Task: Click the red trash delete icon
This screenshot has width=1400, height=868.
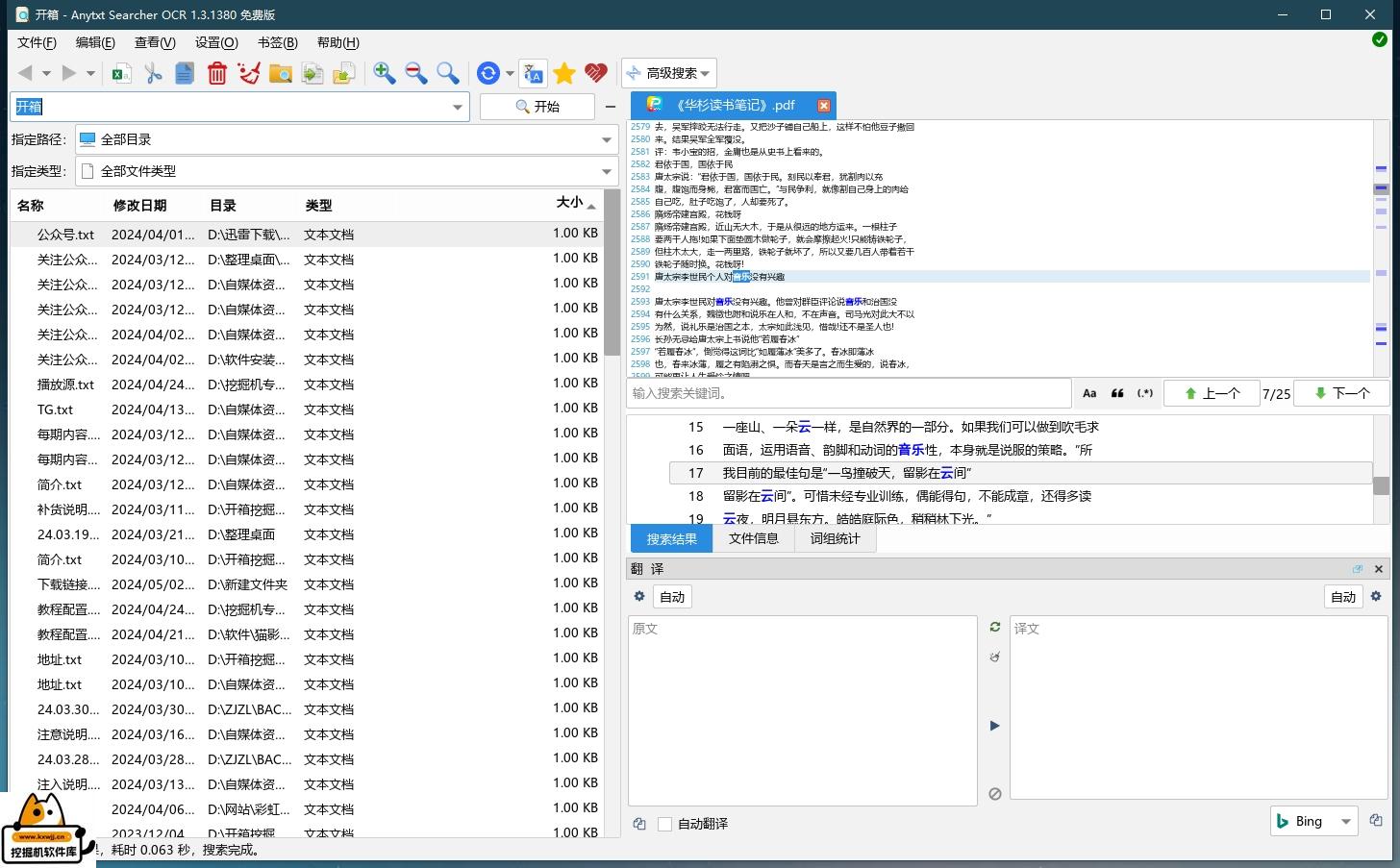Action: pyautogui.click(x=217, y=73)
